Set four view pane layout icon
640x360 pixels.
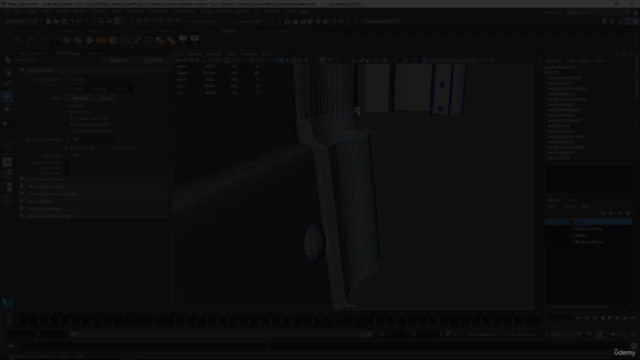[x=7, y=174]
